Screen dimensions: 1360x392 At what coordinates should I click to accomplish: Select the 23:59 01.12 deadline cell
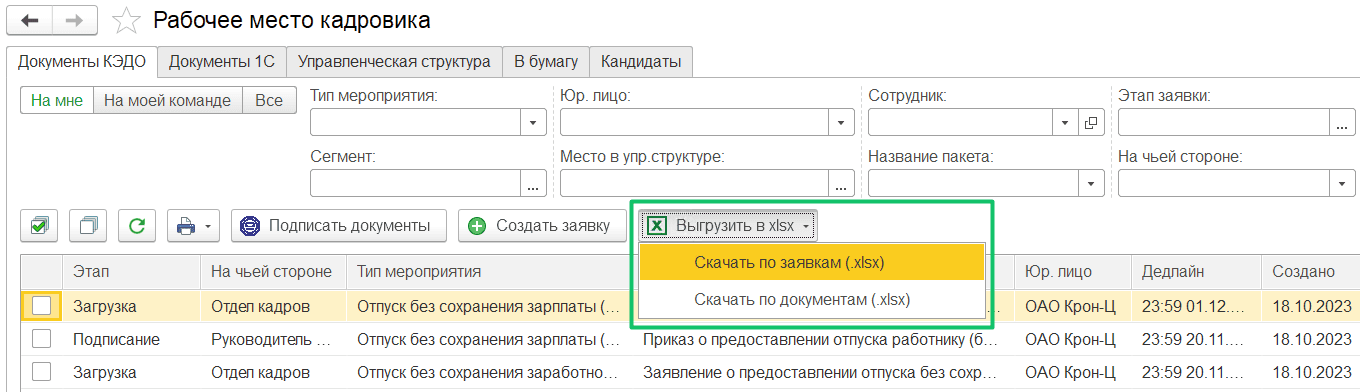click(x=1196, y=307)
